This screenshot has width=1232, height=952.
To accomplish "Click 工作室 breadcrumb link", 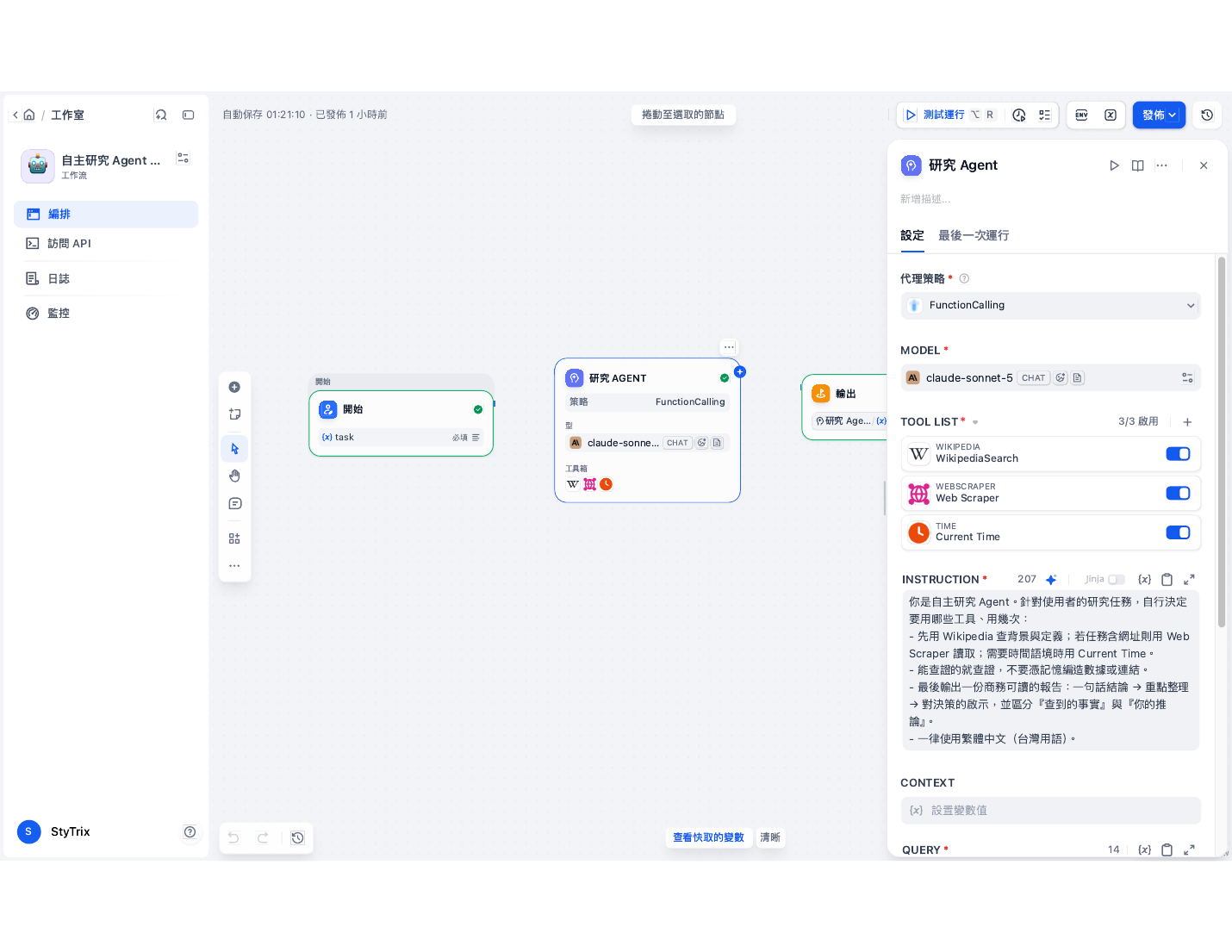I will pyautogui.click(x=67, y=115).
